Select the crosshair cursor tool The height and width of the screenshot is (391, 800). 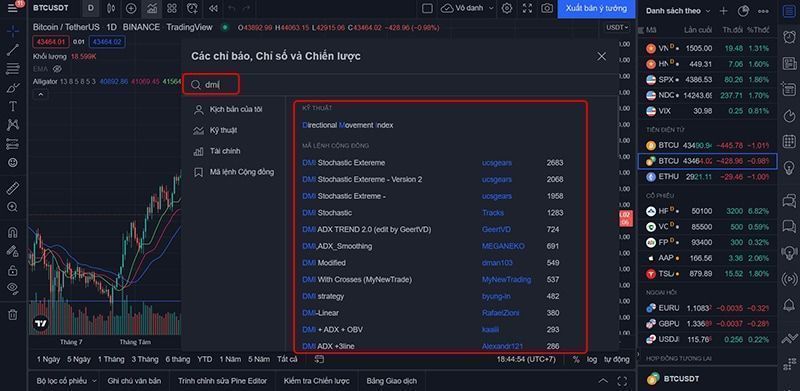[x=13, y=31]
